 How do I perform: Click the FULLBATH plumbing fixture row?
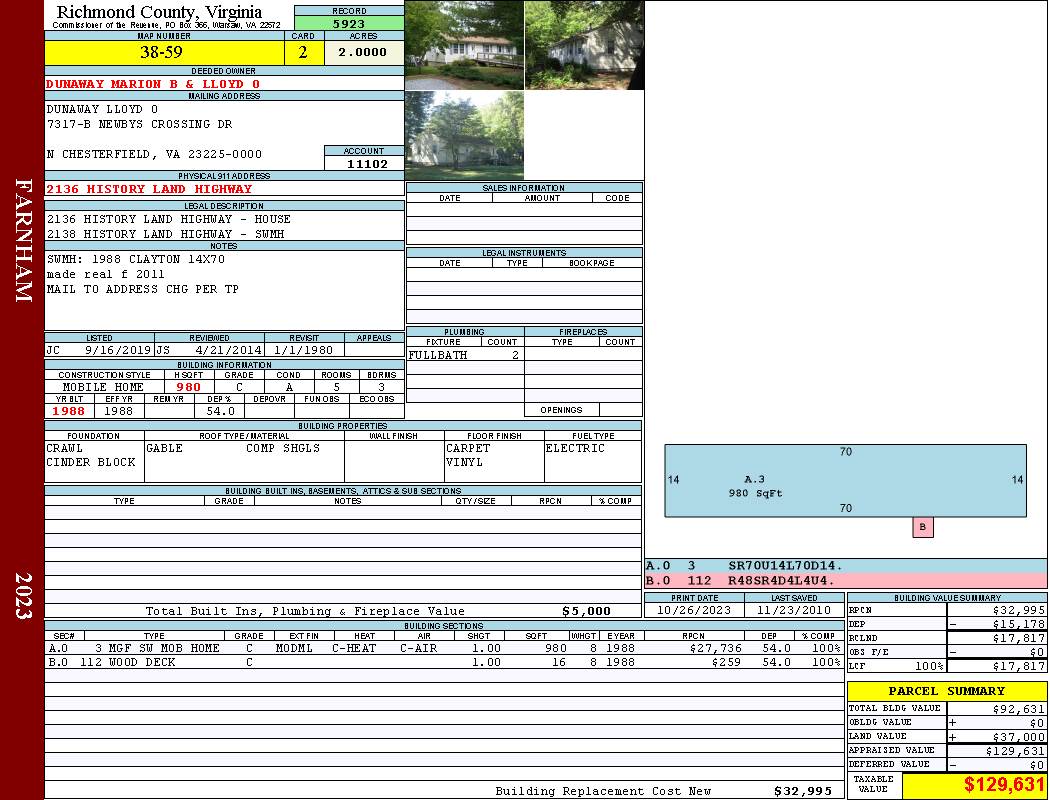click(464, 355)
